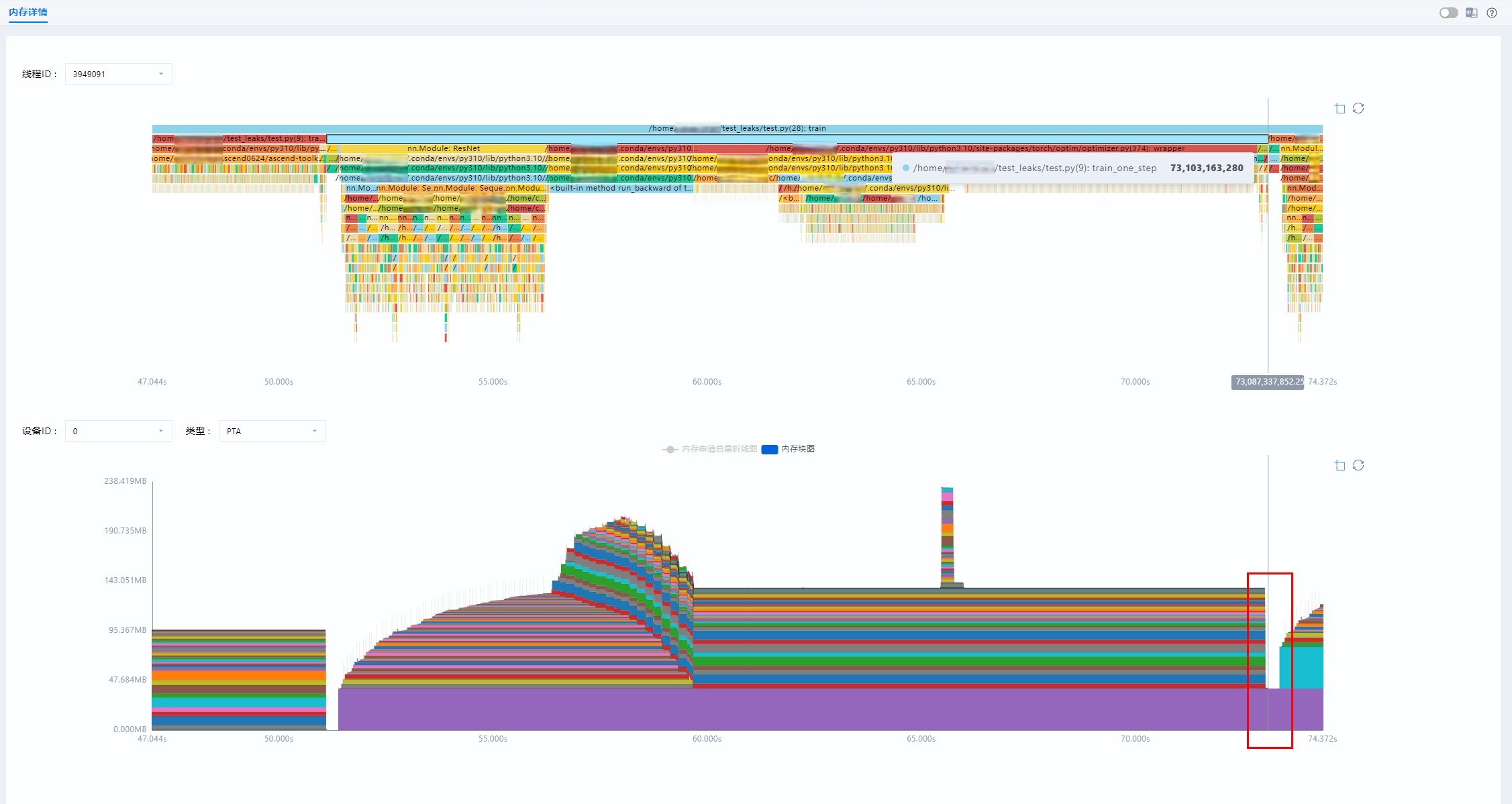Open the 类型 dropdown showing PTA
1512x804 pixels.
[x=272, y=431]
